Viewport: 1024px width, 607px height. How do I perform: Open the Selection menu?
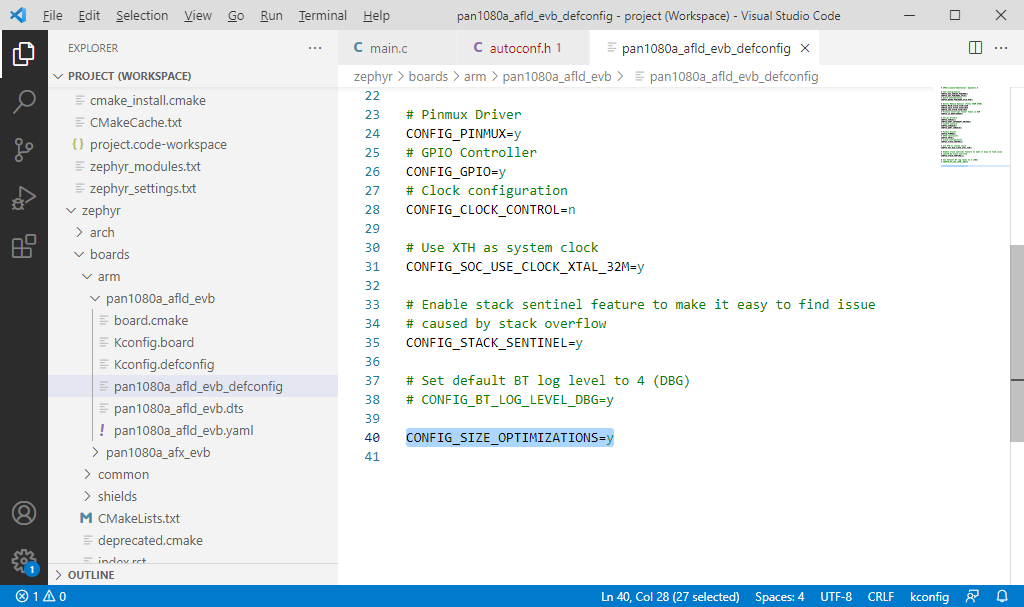tap(142, 16)
